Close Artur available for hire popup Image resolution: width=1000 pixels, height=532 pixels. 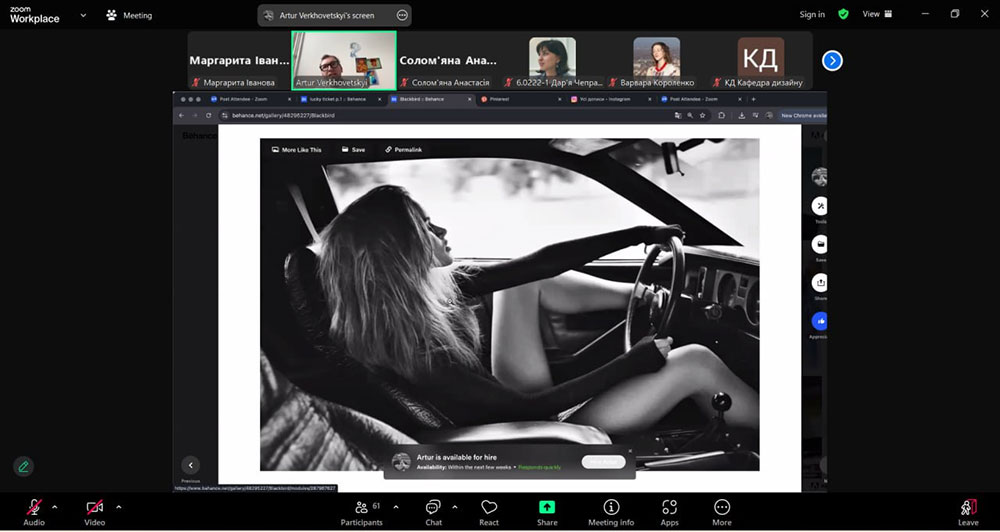coord(630,451)
